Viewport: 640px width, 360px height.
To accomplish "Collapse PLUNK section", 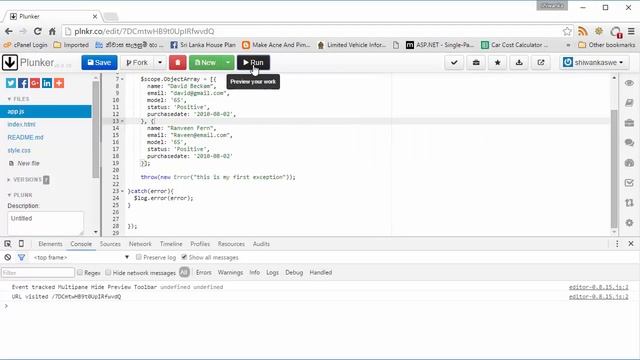I will coord(20,195).
